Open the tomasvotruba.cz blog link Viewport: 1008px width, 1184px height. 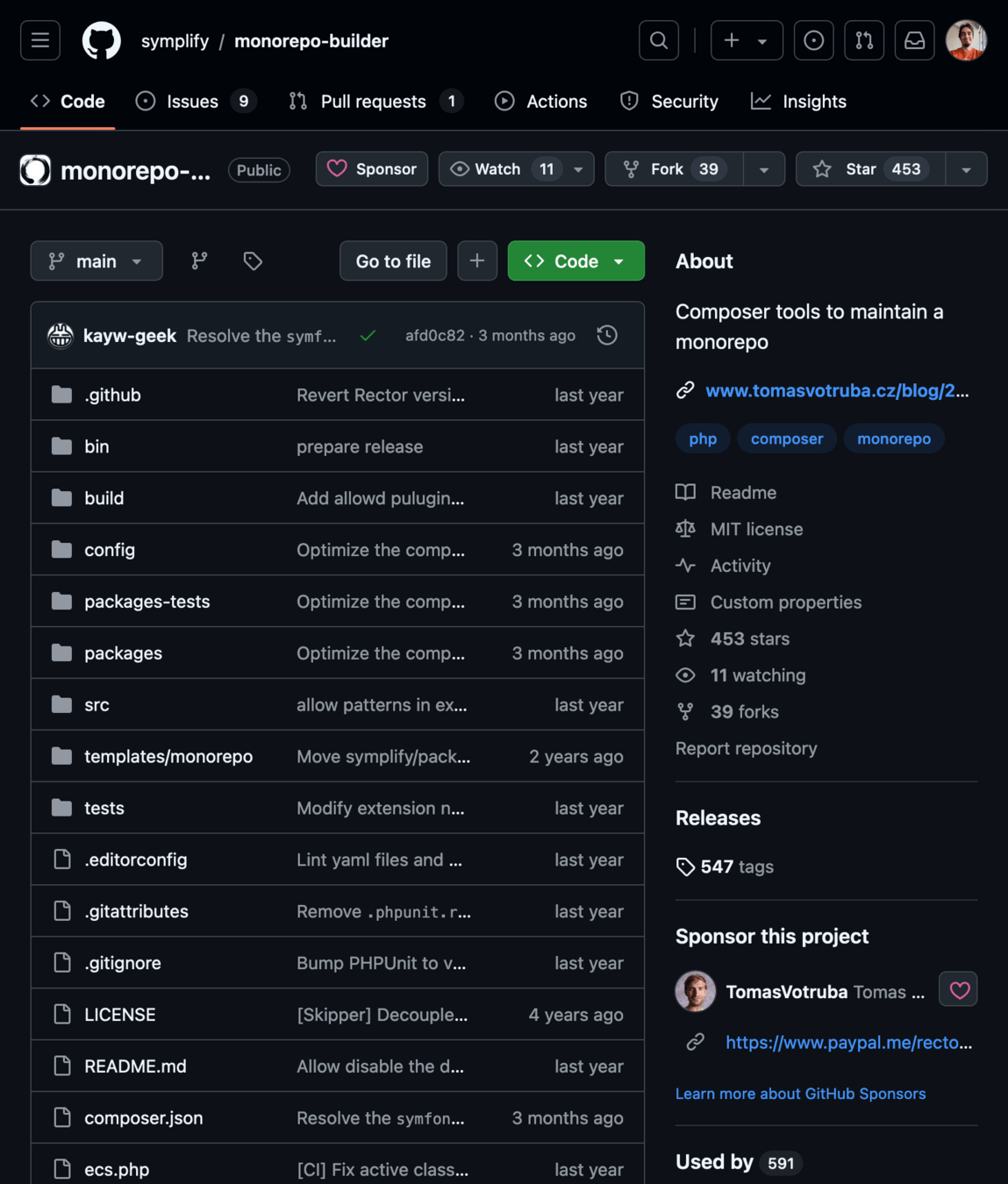pyautogui.click(x=837, y=390)
